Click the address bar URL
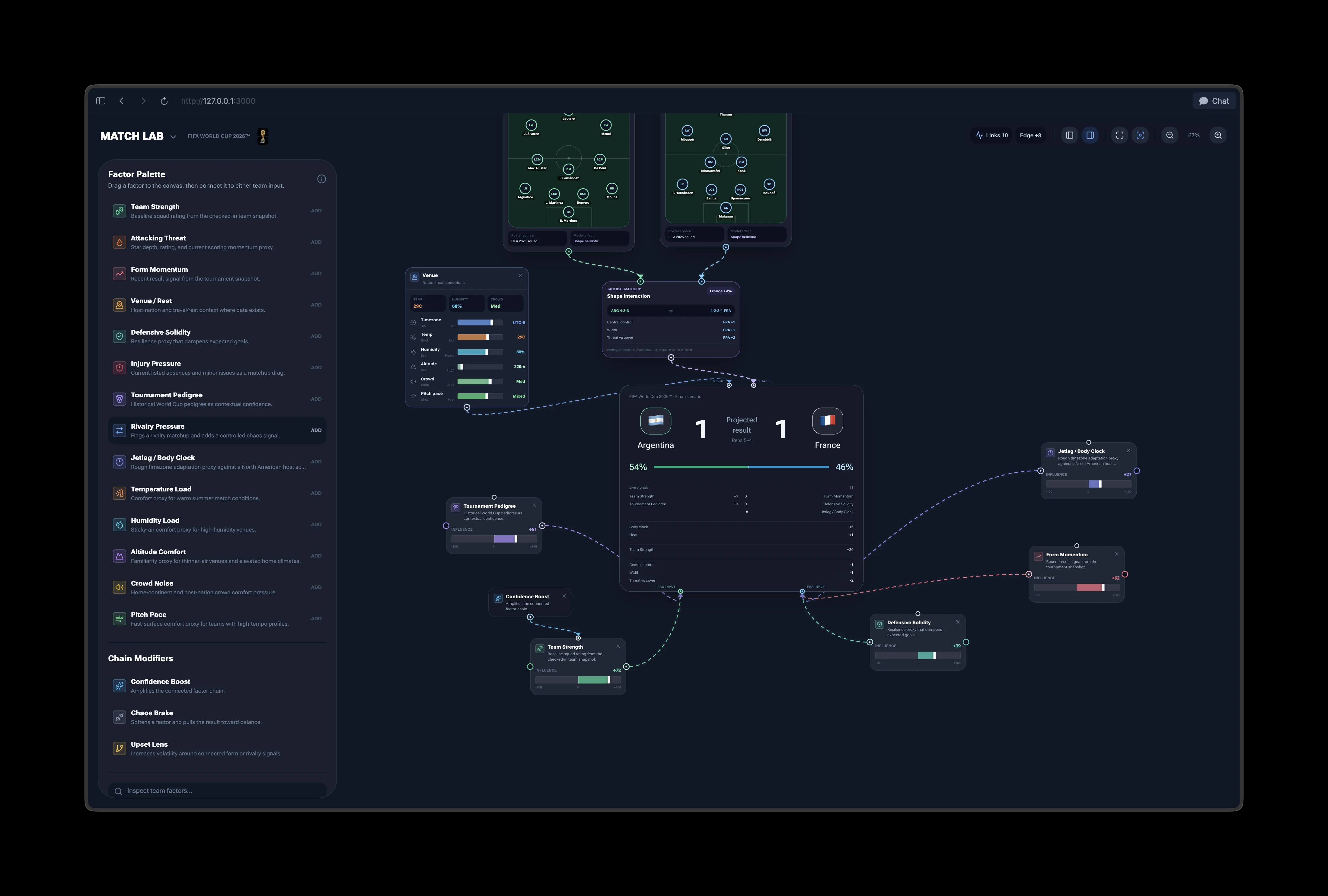Screen dimensions: 1328x896 218,101
